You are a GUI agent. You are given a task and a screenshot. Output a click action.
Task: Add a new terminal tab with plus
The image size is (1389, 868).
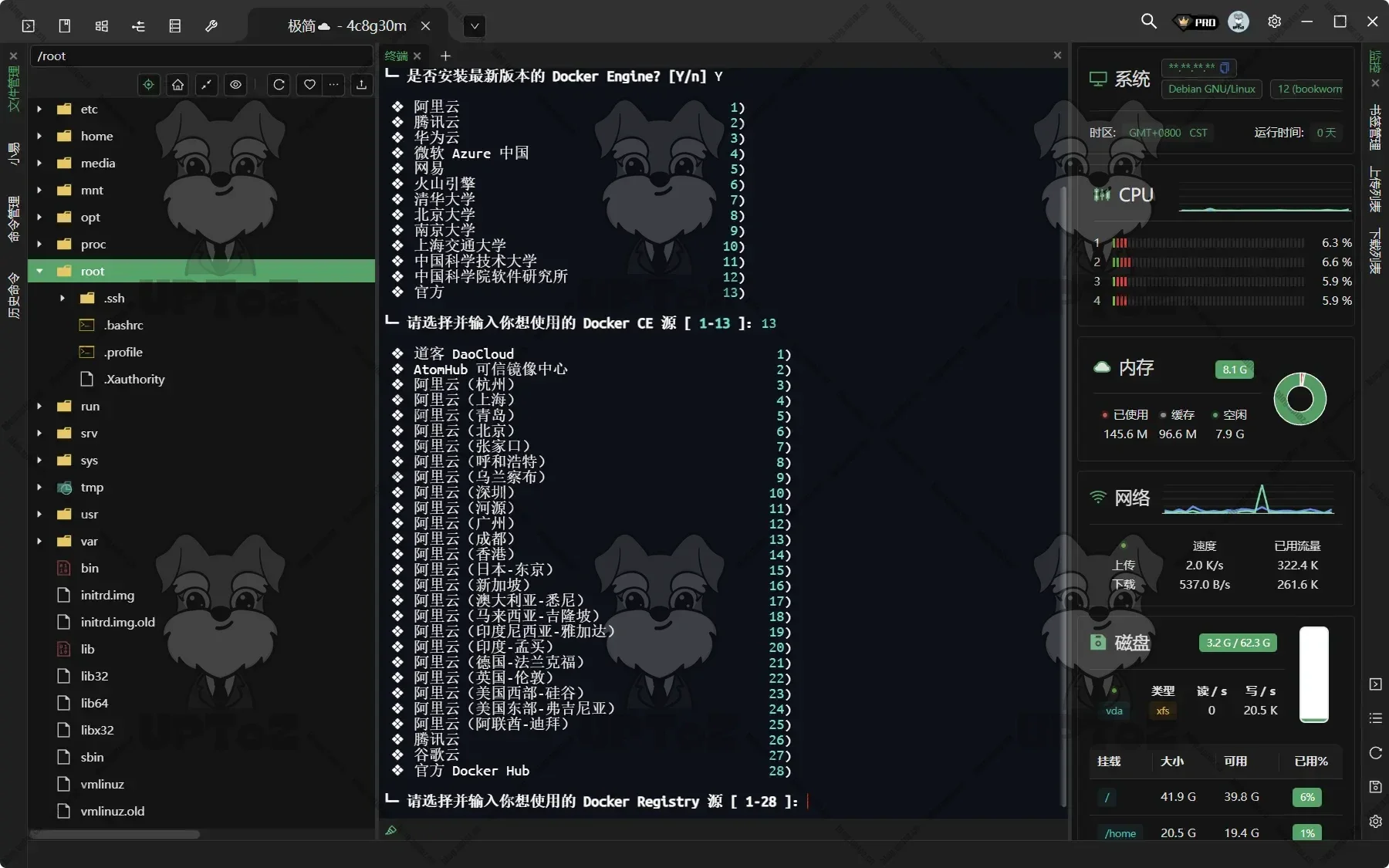point(445,56)
